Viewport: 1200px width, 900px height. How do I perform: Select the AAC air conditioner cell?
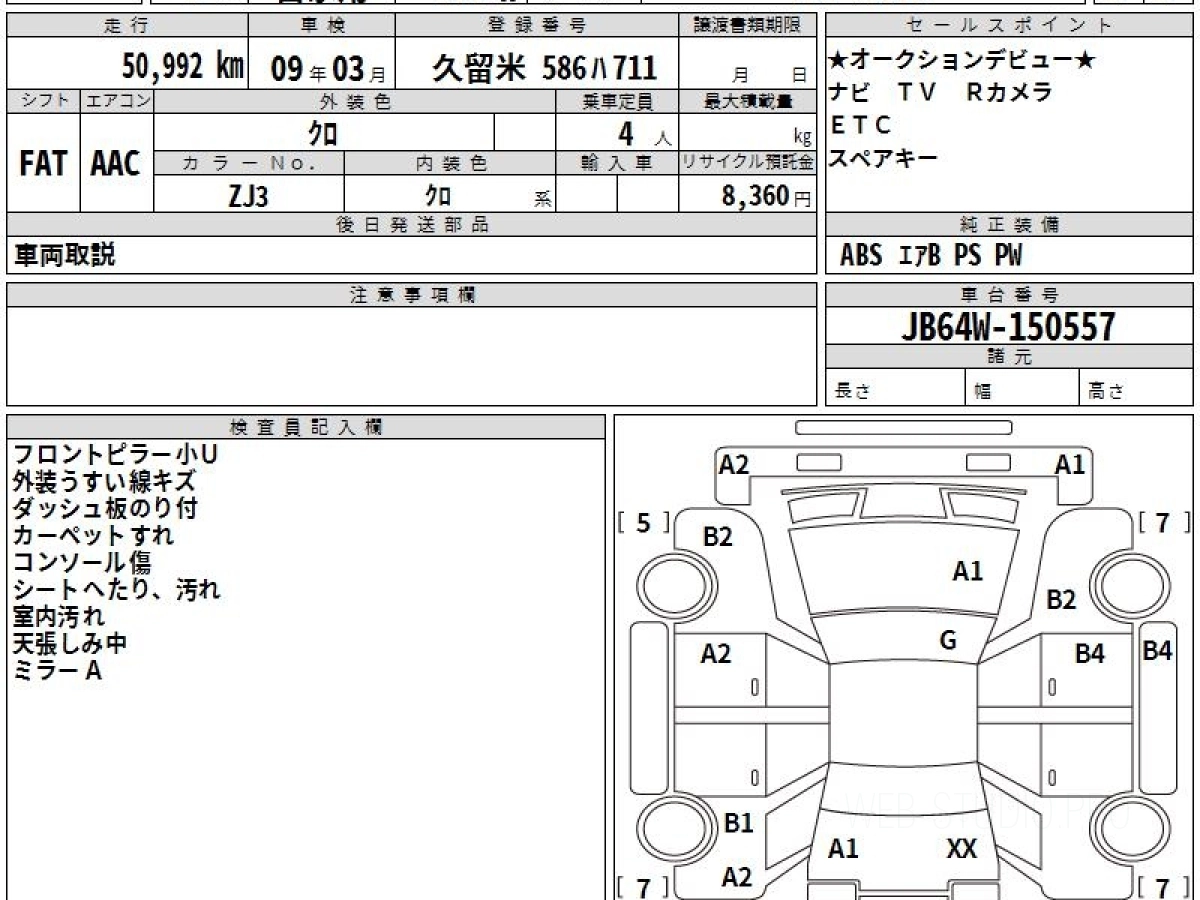116,164
